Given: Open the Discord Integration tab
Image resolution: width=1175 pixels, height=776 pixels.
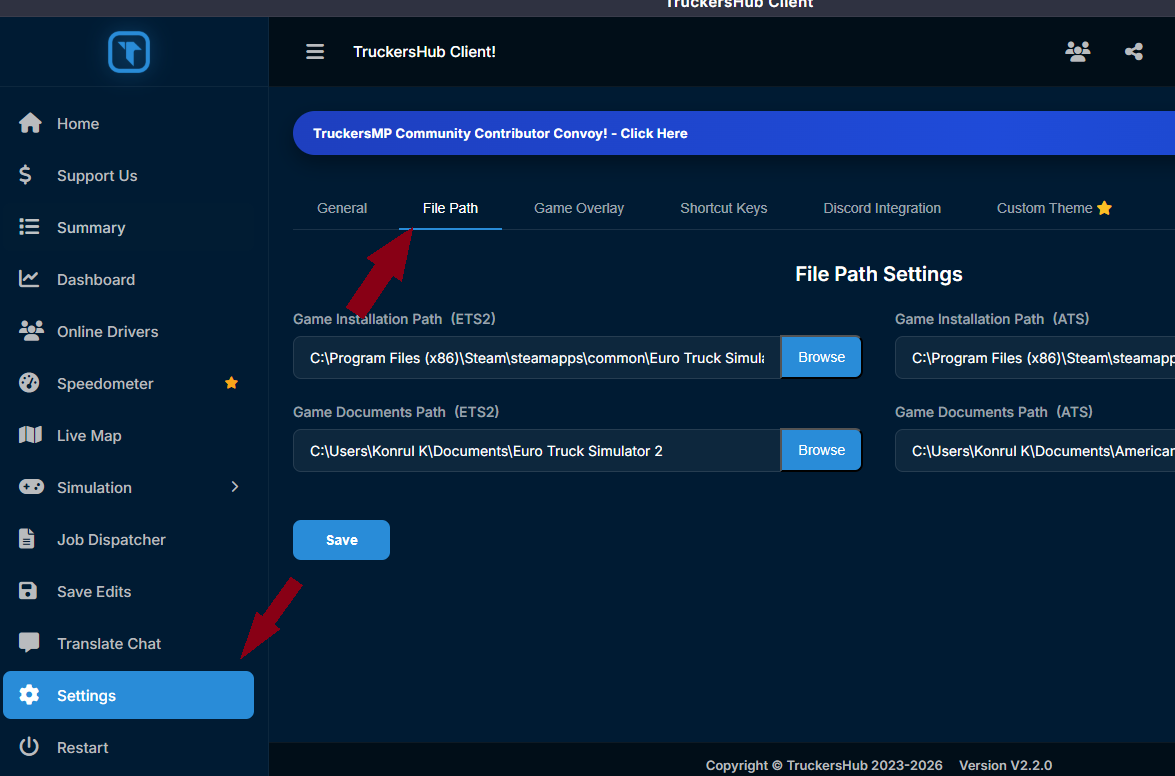Looking at the screenshot, I should (x=882, y=208).
